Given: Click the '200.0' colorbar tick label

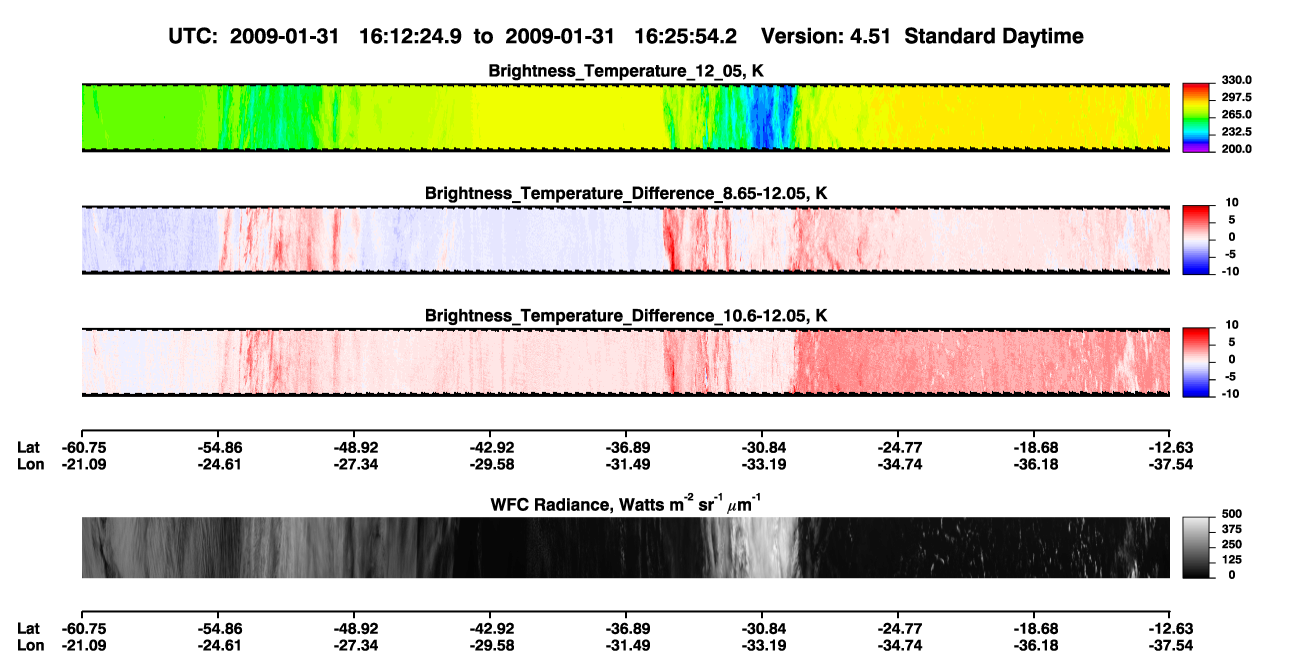Looking at the screenshot, I should [x=1236, y=148].
